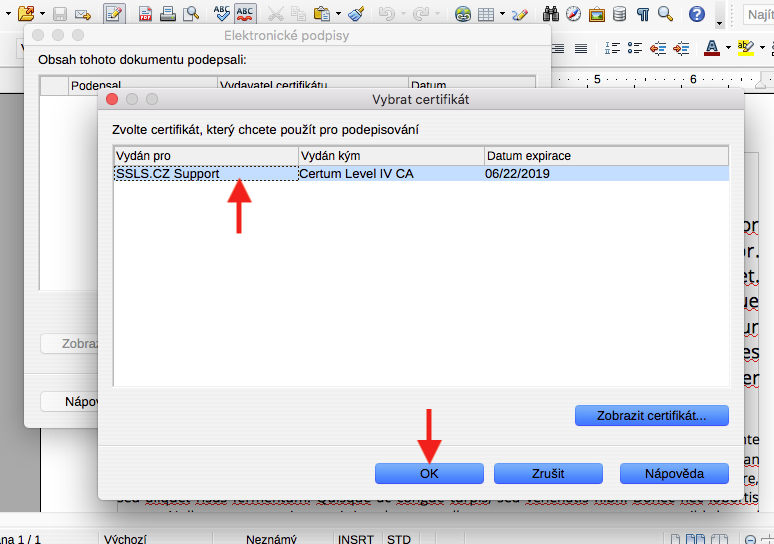
Task: Click the clone formatting paintbrush icon
Action: tap(358, 14)
